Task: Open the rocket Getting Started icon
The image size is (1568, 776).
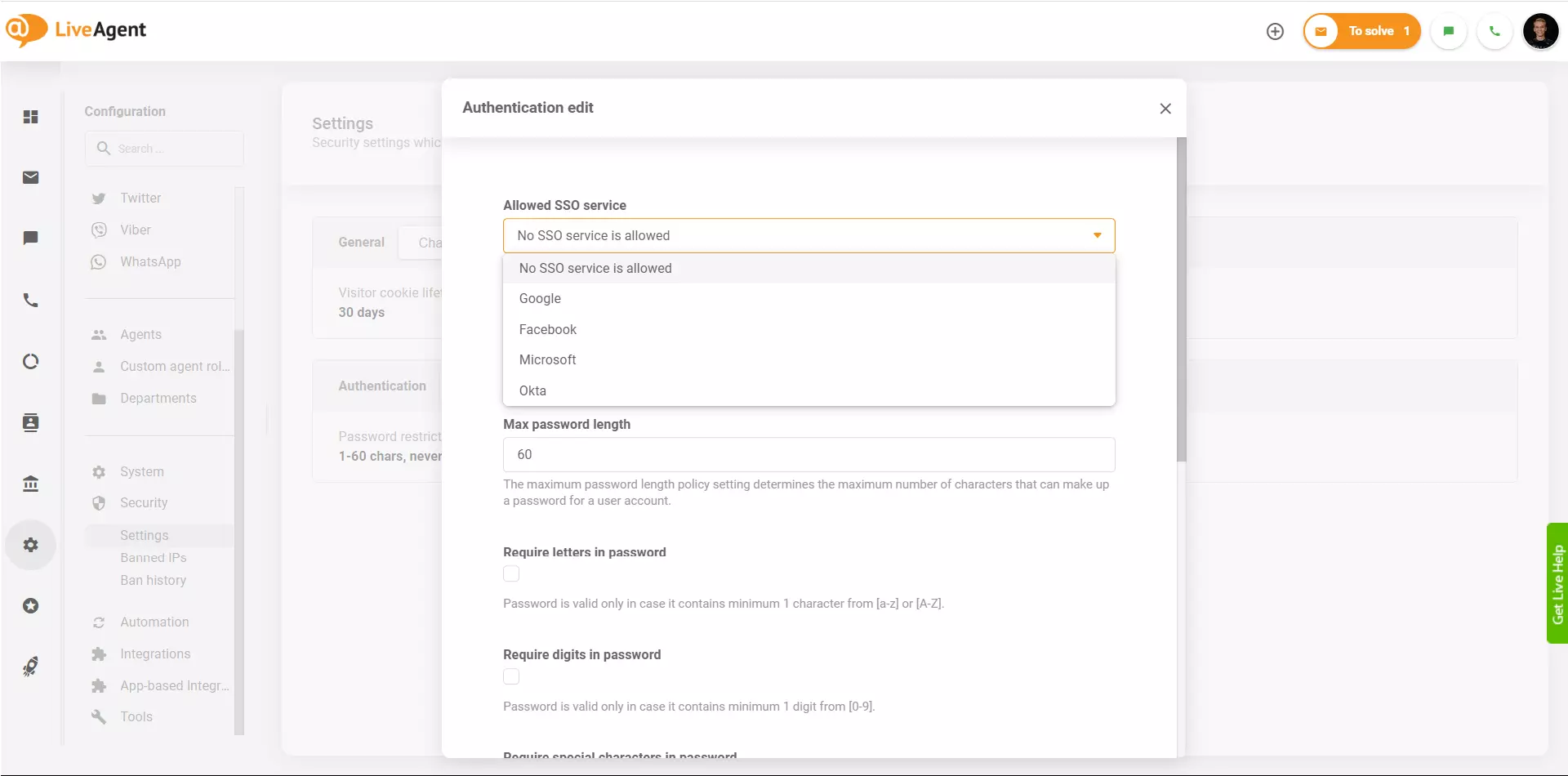Action: [30, 666]
